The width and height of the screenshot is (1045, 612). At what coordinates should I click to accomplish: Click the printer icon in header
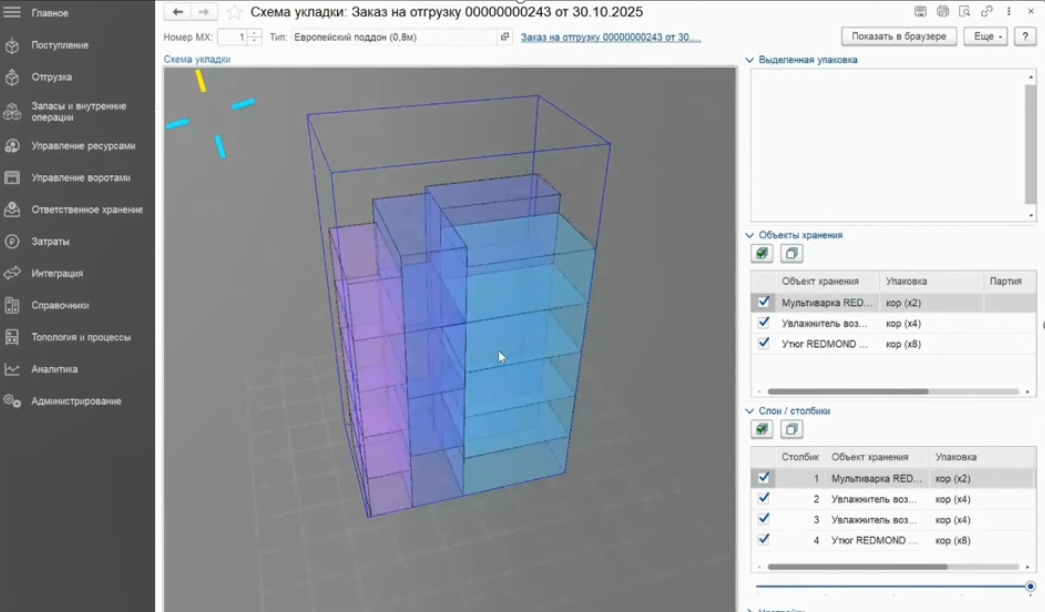(942, 11)
